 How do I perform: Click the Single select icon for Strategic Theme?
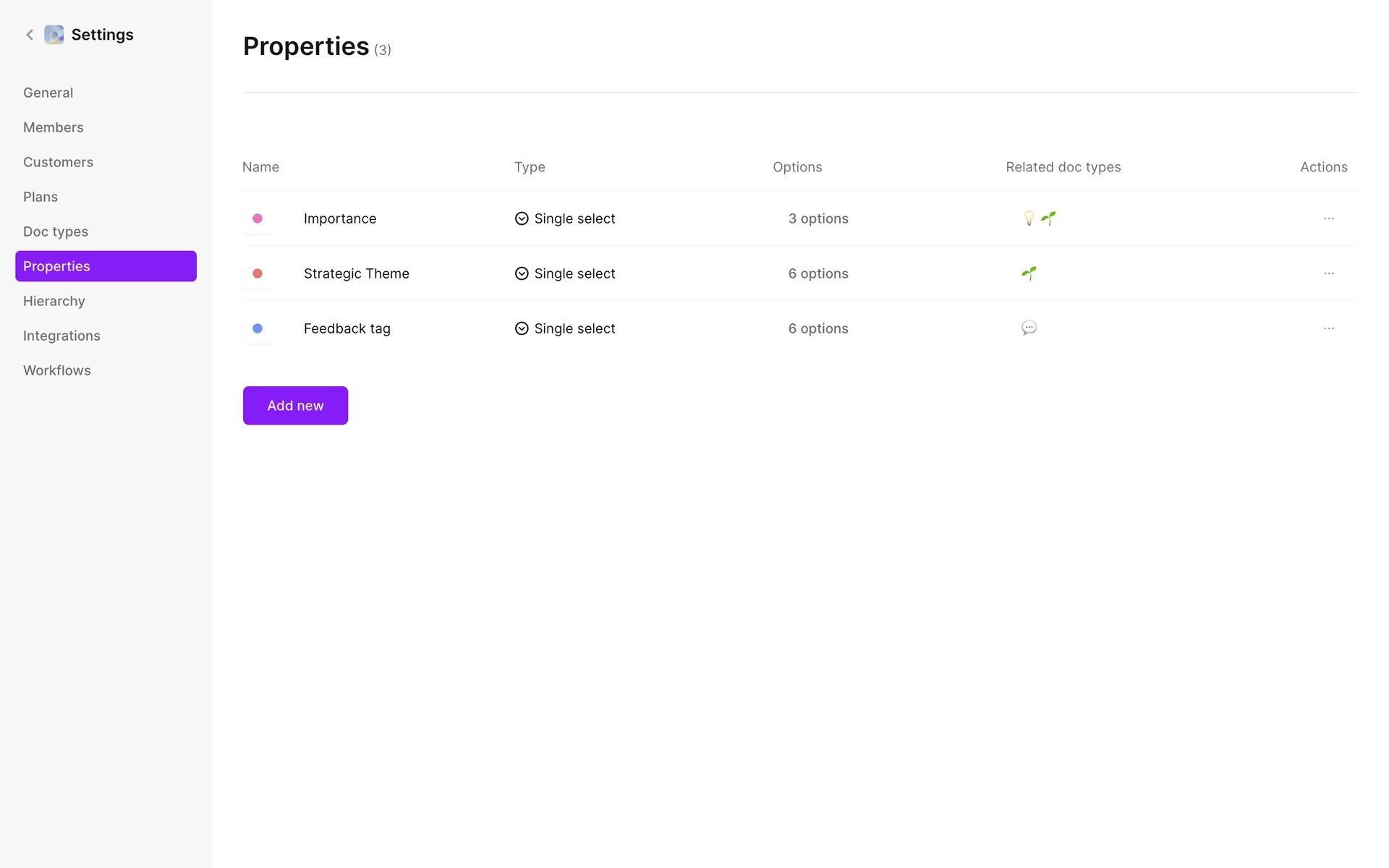(x=522, y=273)
